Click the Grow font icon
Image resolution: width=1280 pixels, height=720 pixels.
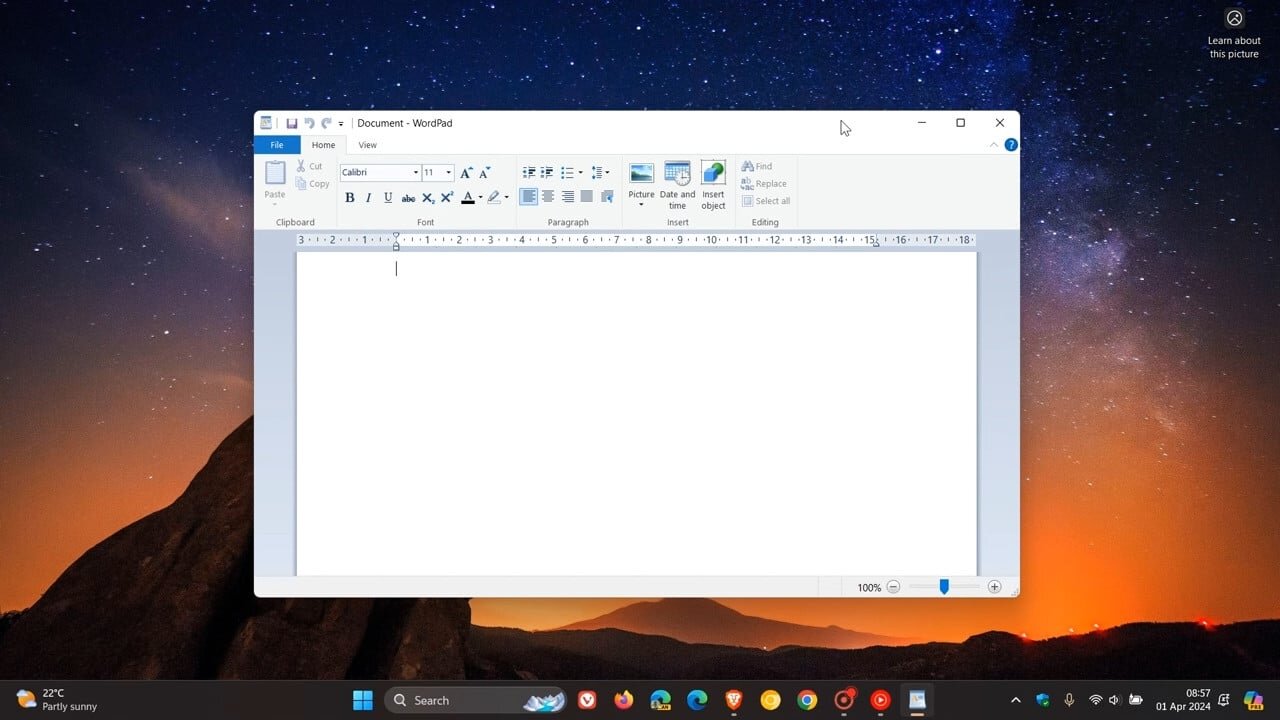(x=465, y=173)
